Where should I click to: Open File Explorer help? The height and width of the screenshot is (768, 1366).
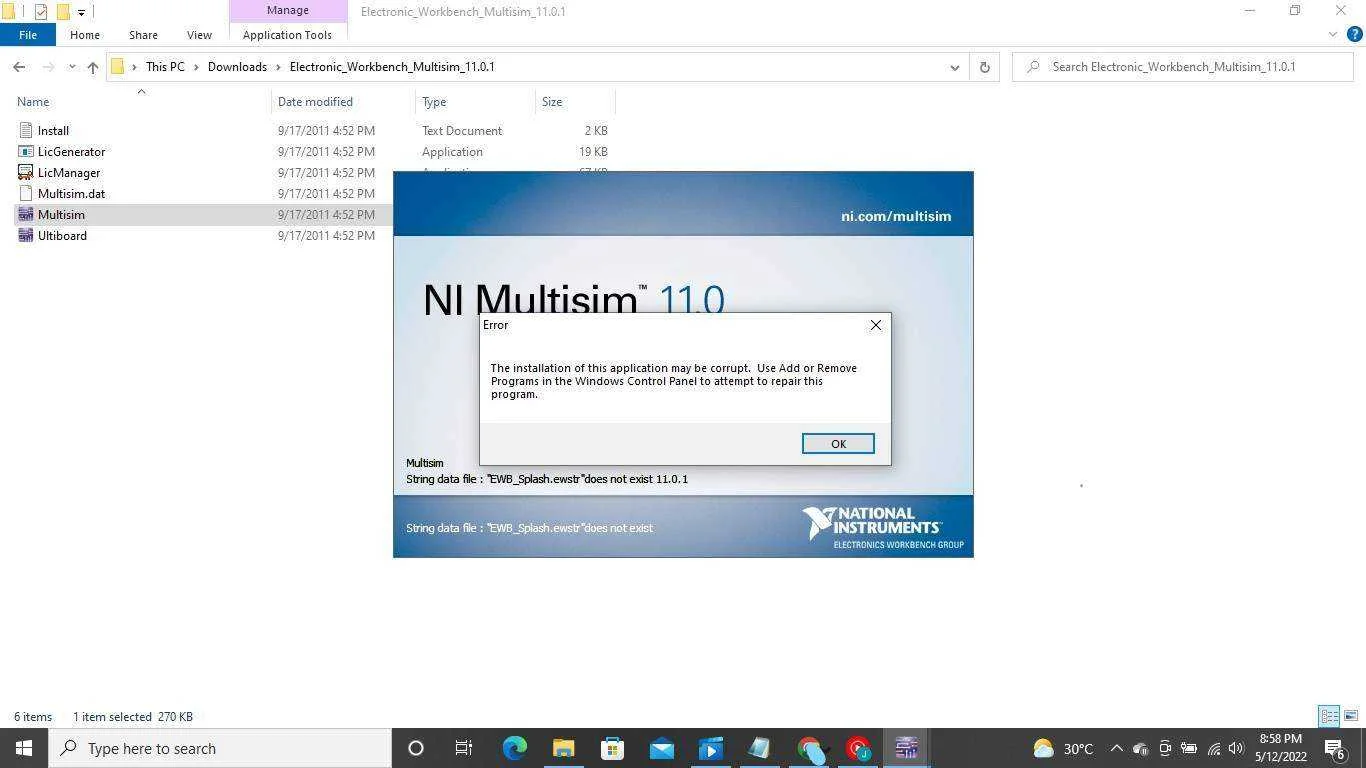[1355, 35]
